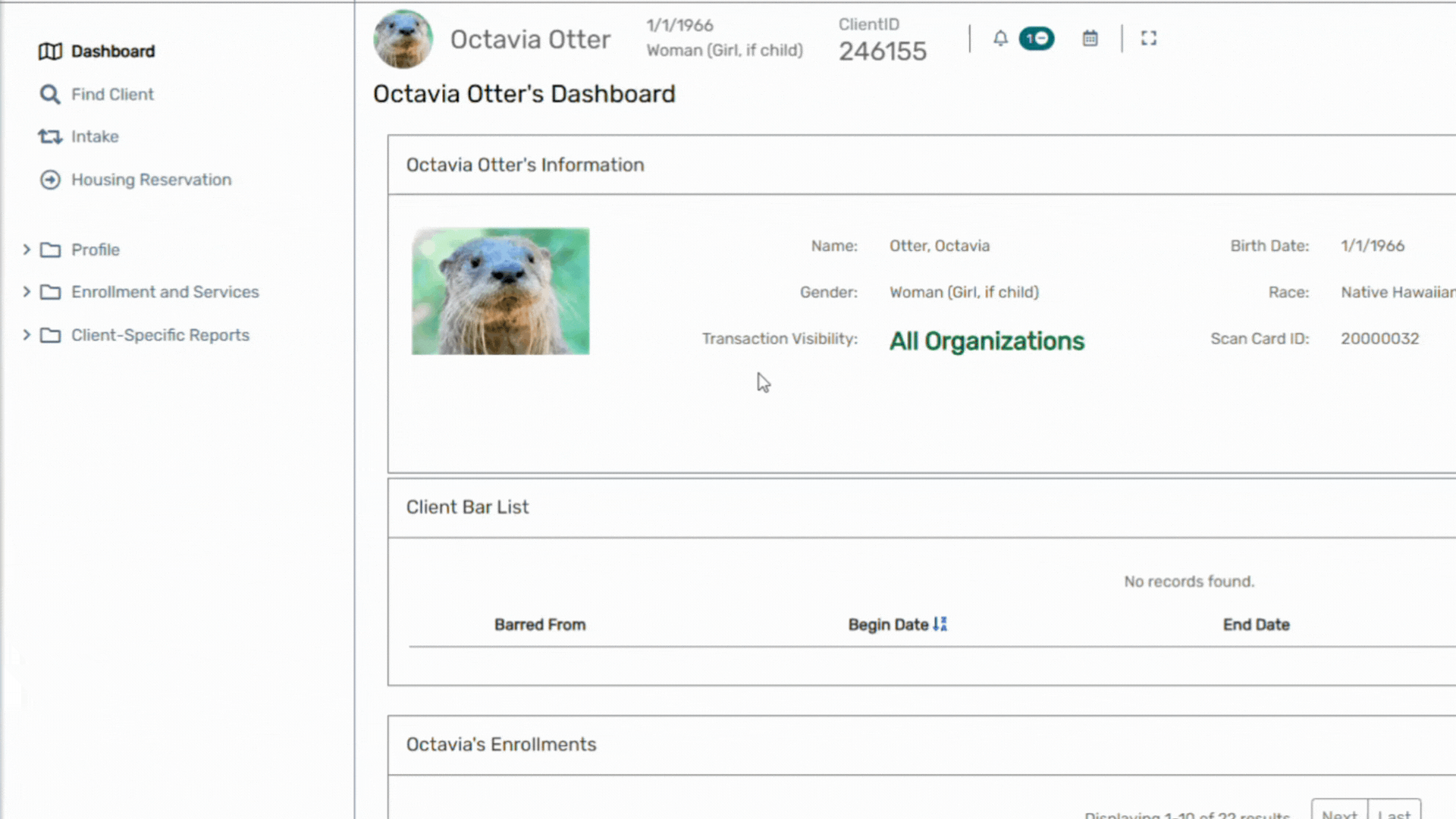
Task: Click the notification count badge
Action: pyautogui.click(x=1036, y=39)
